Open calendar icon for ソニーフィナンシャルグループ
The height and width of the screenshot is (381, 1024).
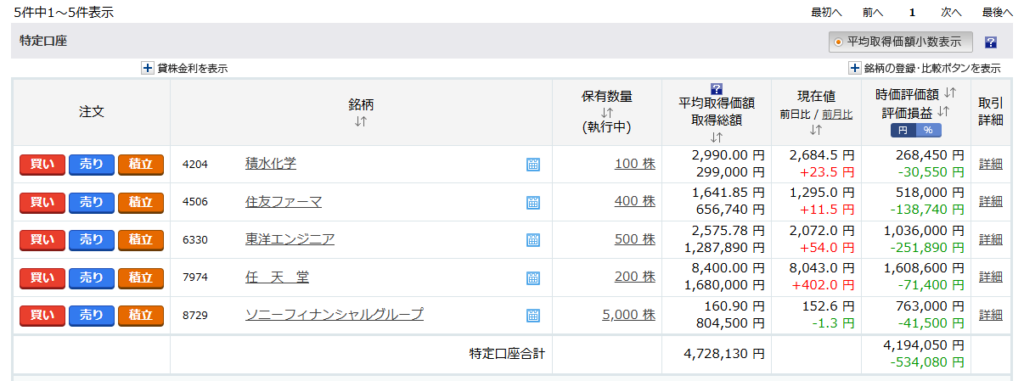point(533,316)
